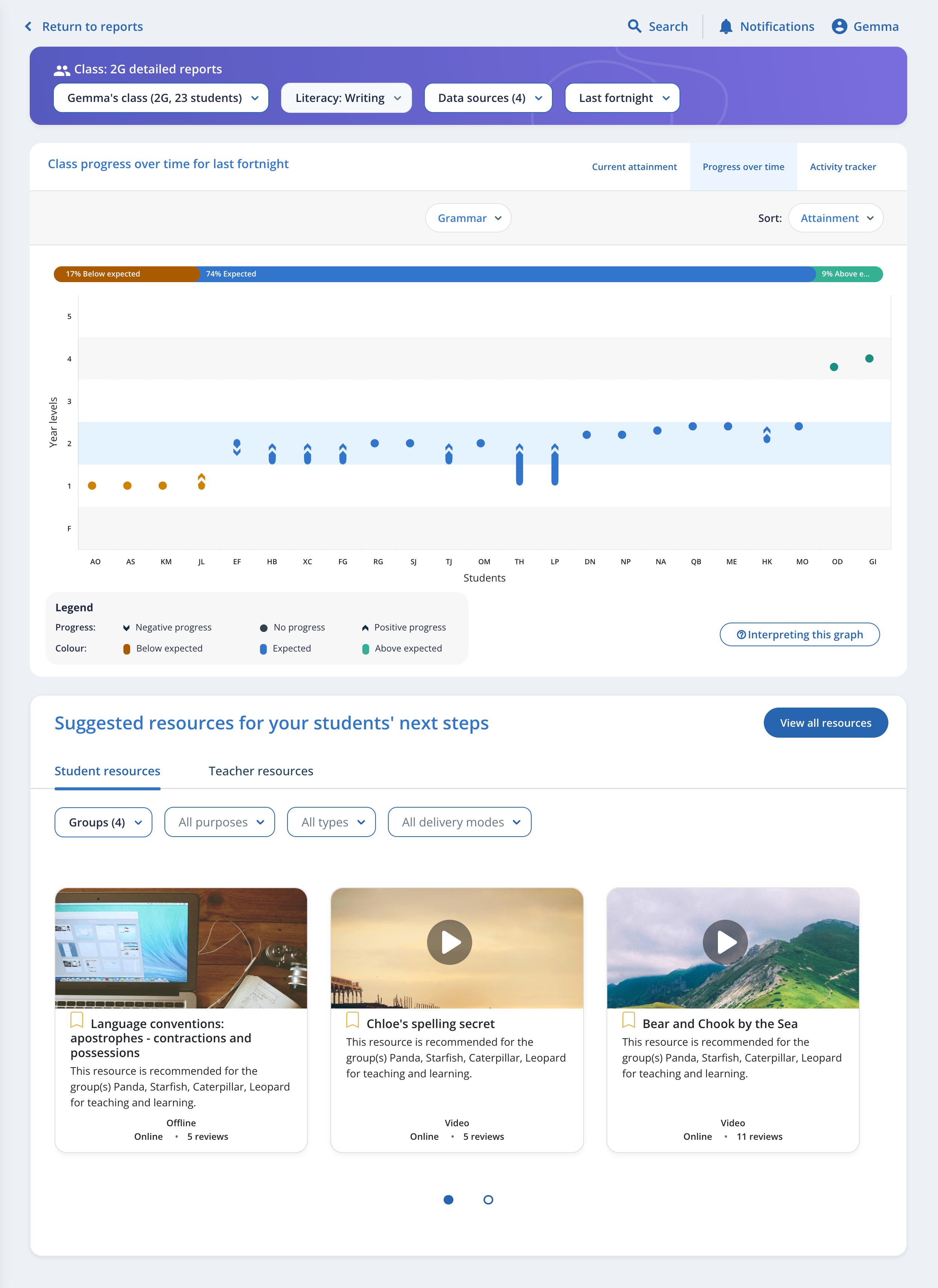
Task: Select first carousel page dot
Action: (x=448, y=1199)
